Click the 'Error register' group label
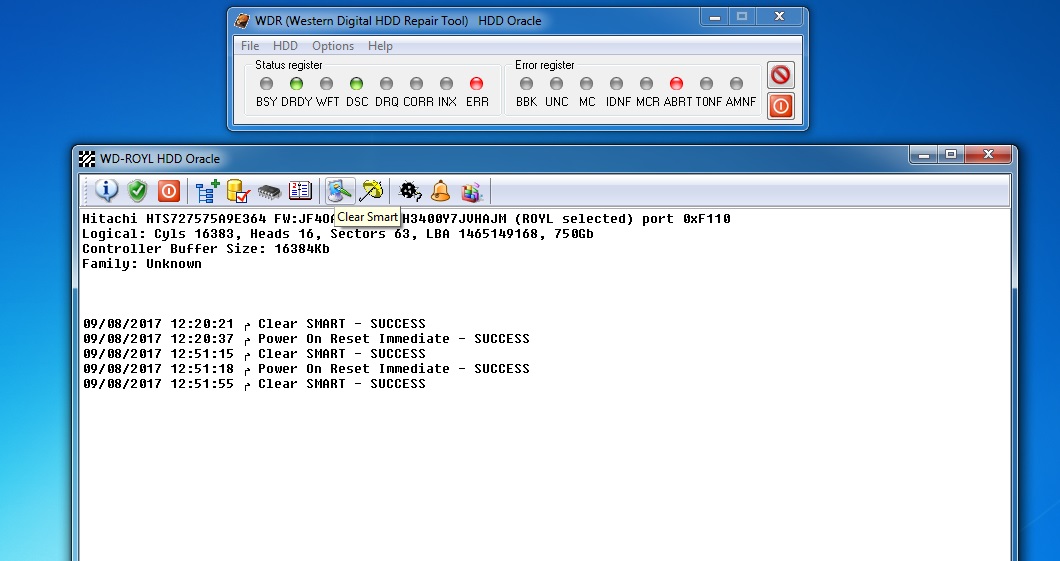 point(545,65)
